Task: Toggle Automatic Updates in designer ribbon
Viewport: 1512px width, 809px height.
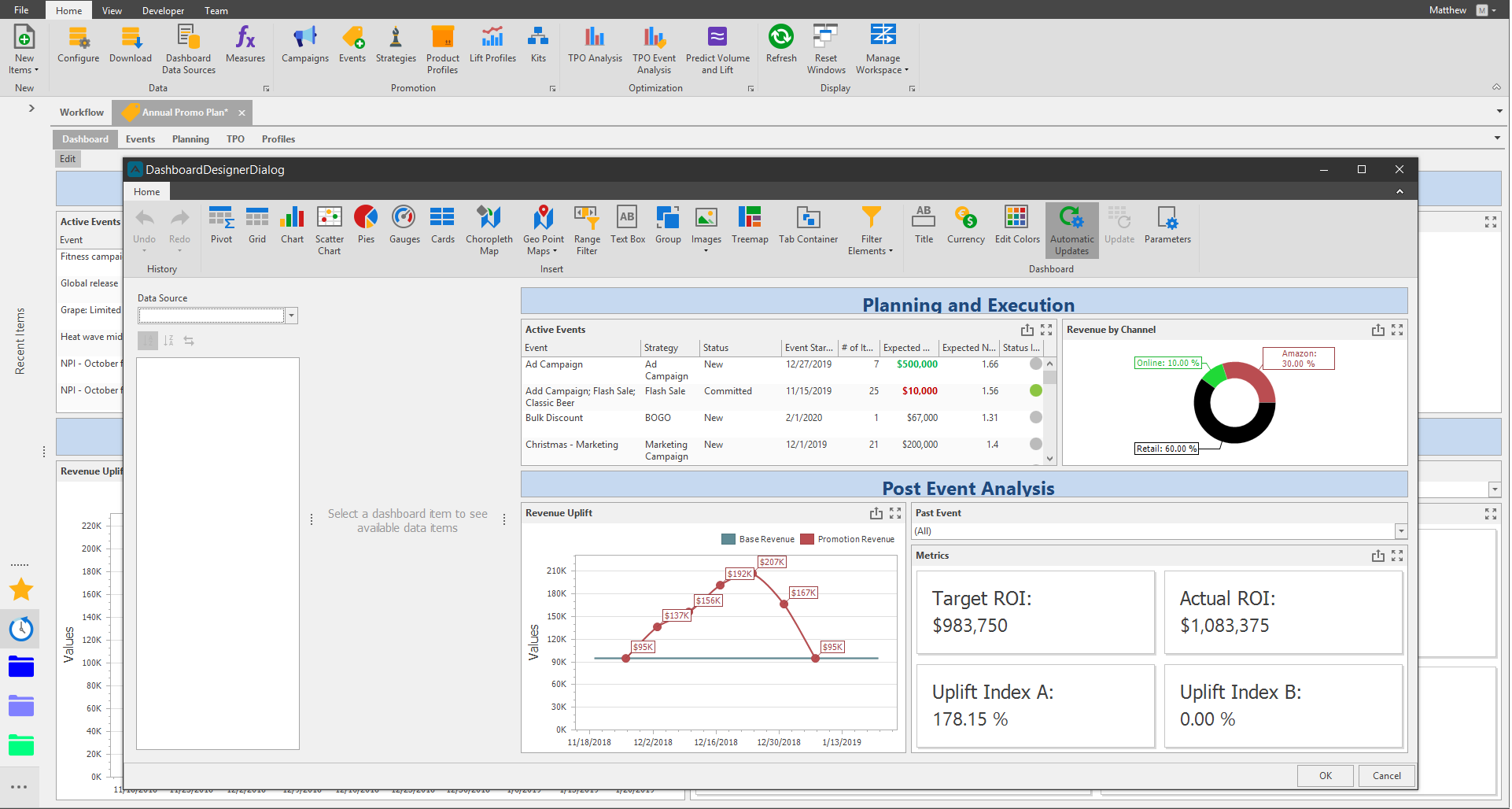Action: (x=1071, y=230)
